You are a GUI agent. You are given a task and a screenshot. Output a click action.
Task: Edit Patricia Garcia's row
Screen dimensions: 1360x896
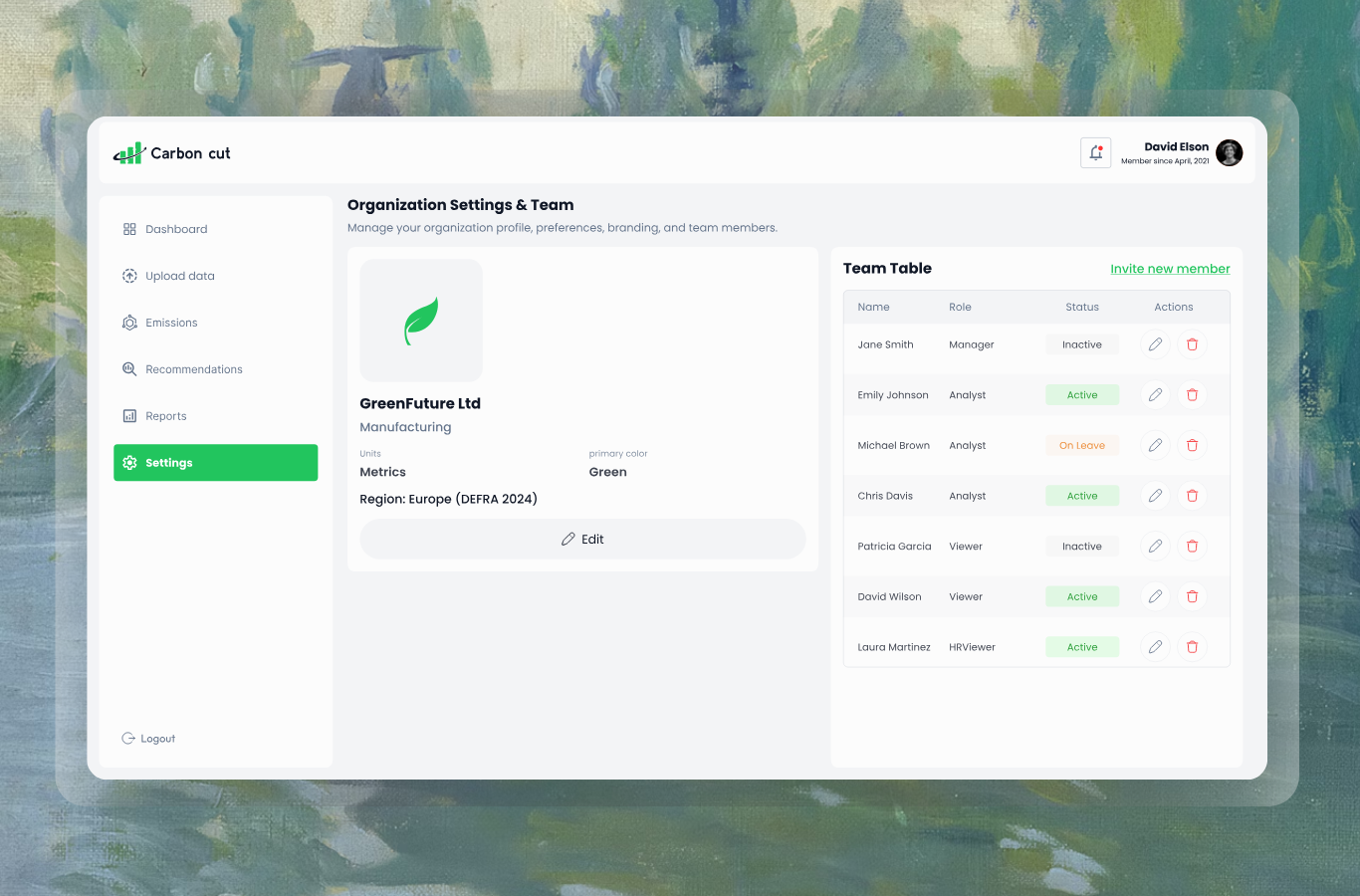1155,547
